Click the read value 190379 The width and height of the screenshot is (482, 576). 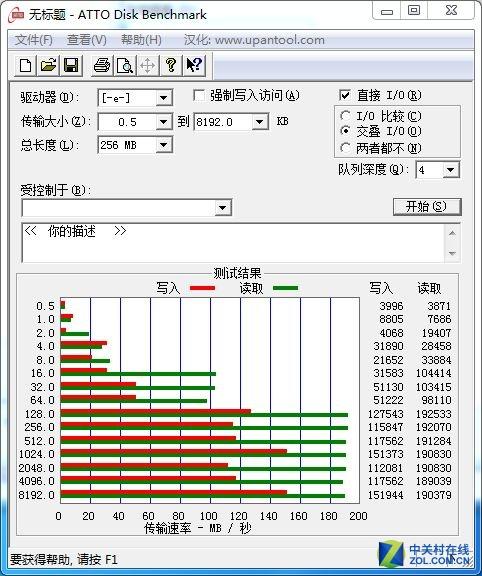coord(434,495)
